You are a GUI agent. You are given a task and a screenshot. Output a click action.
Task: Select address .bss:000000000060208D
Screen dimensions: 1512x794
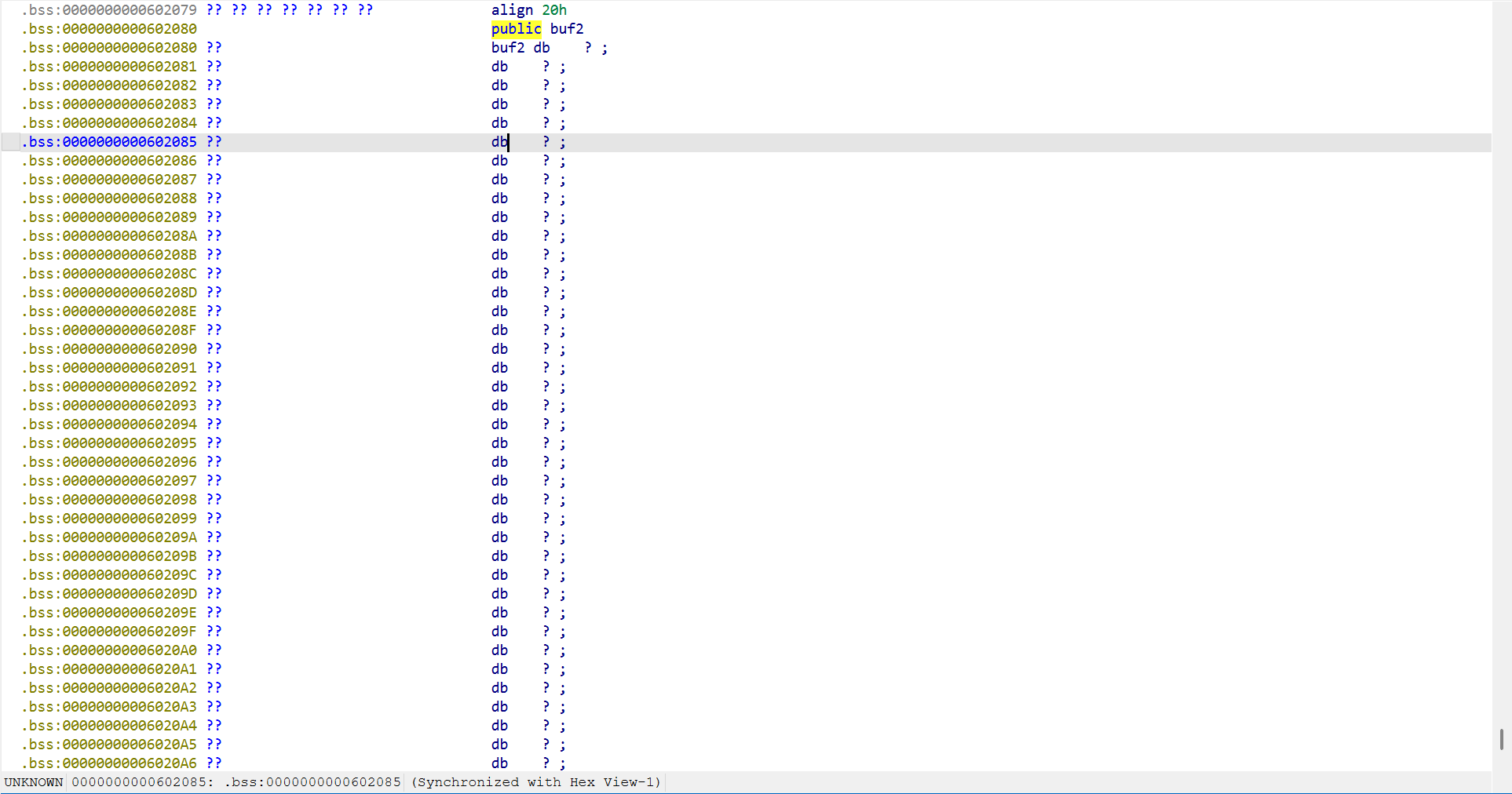click(x=110, y=293)
